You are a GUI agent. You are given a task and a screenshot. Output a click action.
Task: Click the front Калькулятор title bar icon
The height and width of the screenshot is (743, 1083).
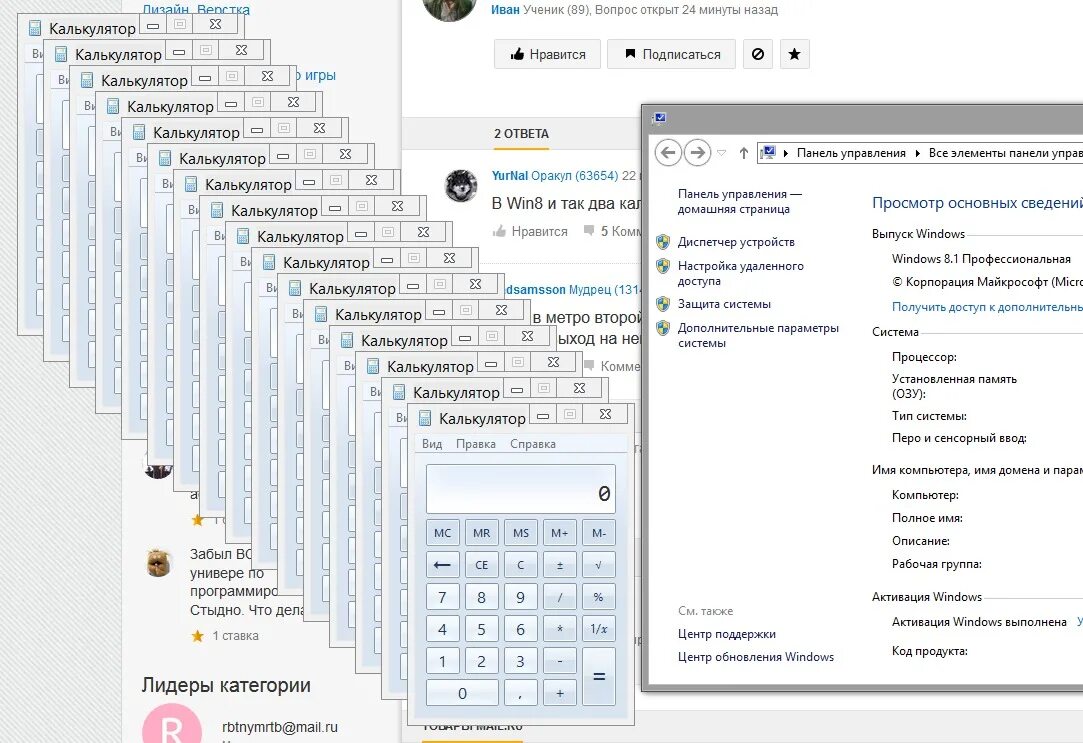[425, 418]
